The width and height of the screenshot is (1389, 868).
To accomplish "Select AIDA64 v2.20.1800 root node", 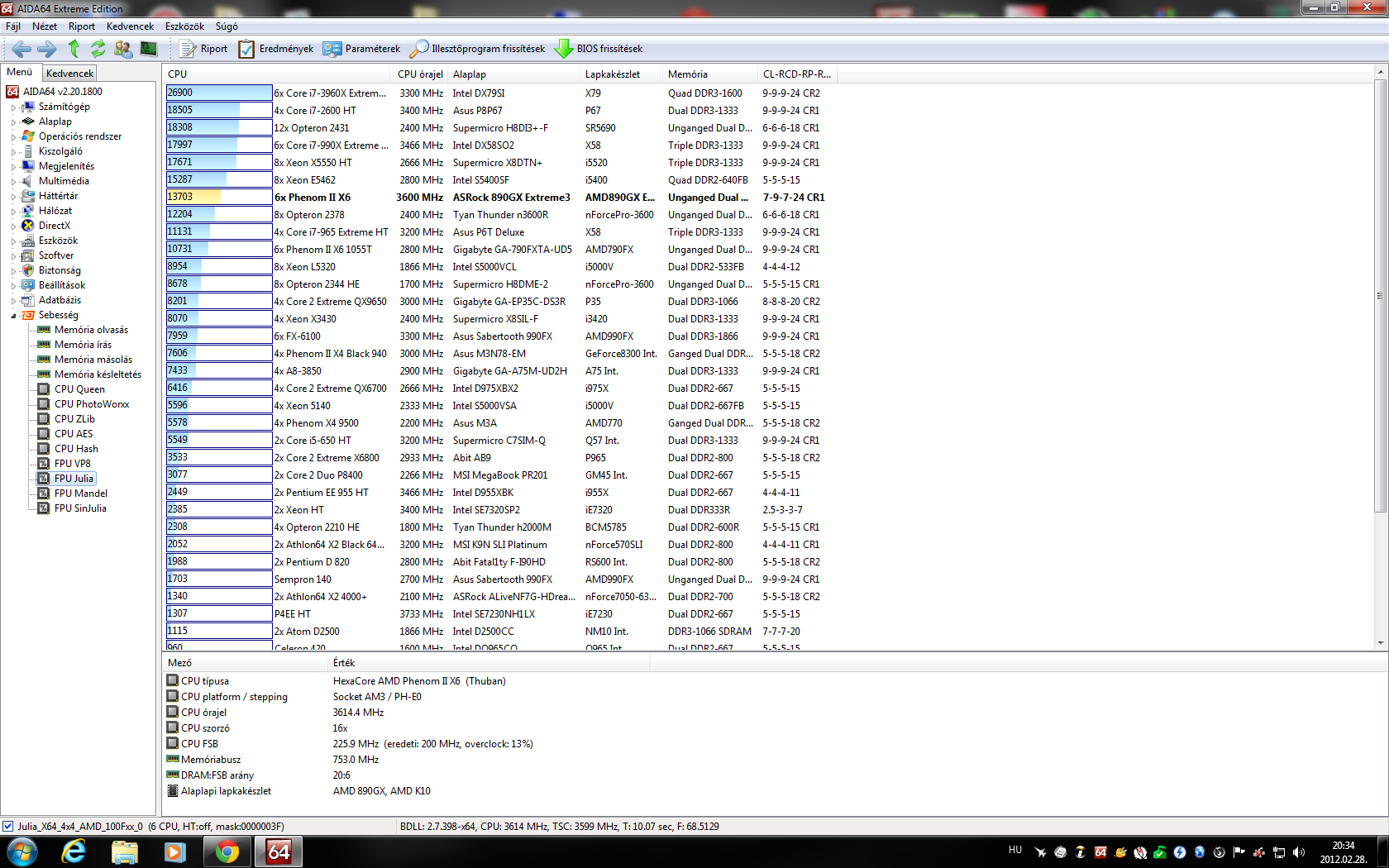I will pyautogui.click(x=62, y=92).
